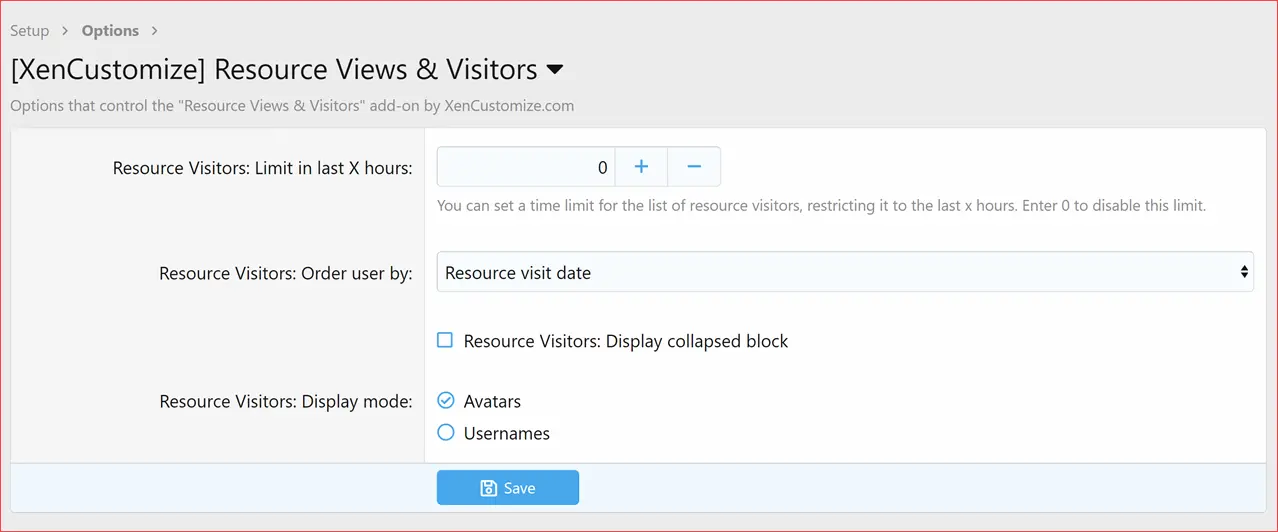This screenshot has width=1278, height=532.
Task: Navigate to the Options breadcrumb
Action: click(110, 31)
